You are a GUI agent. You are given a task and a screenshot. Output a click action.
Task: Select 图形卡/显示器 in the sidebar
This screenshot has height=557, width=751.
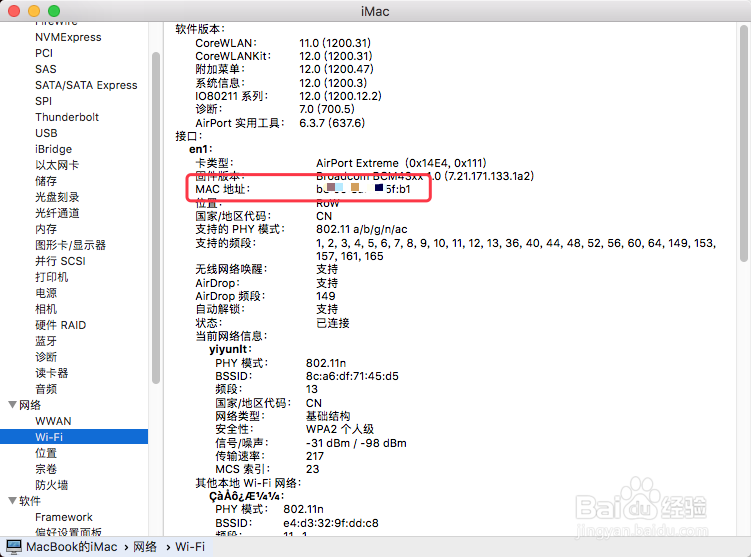(70, 245)
